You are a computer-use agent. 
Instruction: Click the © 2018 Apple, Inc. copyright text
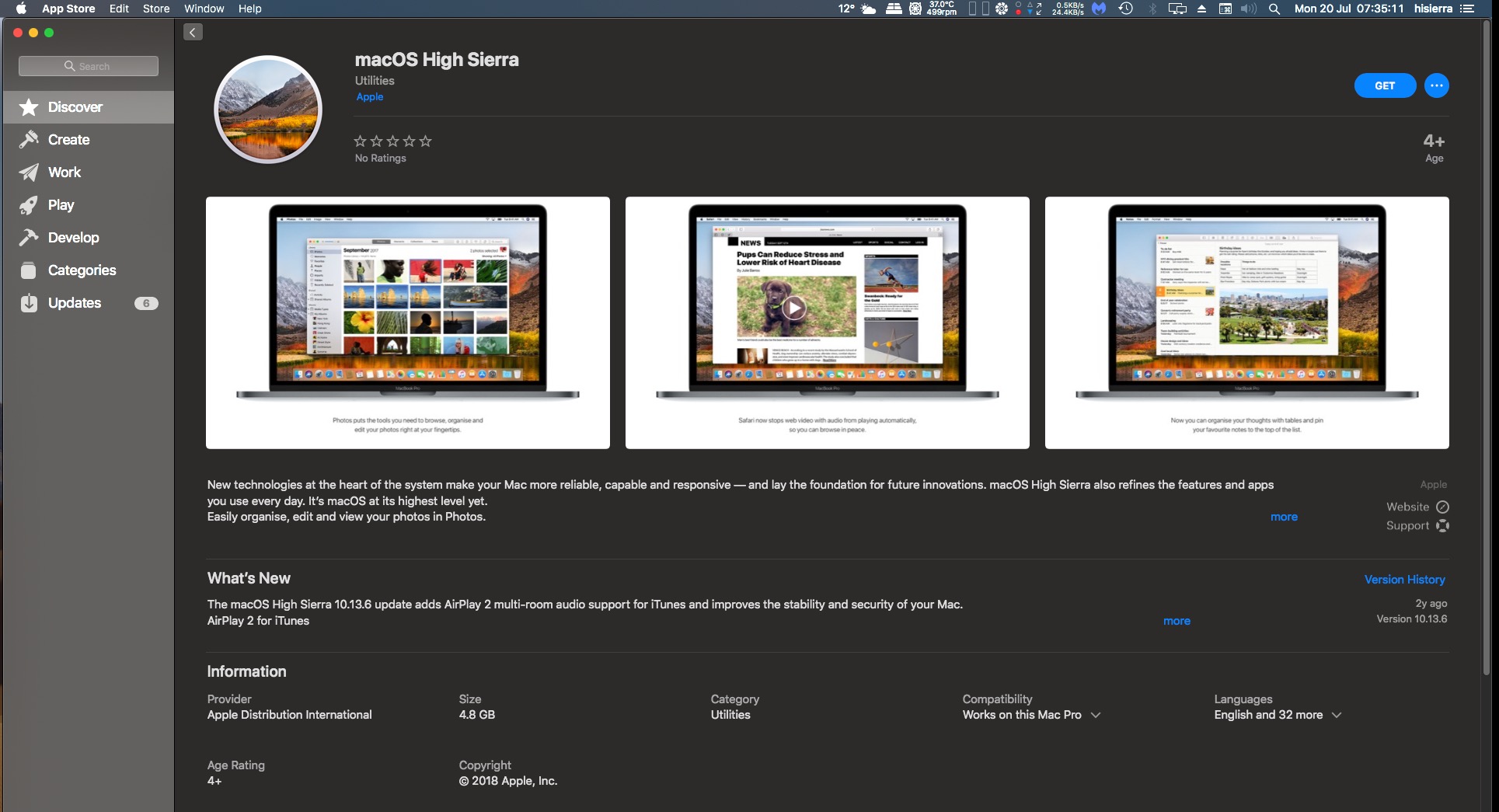[x=508, y=781]
